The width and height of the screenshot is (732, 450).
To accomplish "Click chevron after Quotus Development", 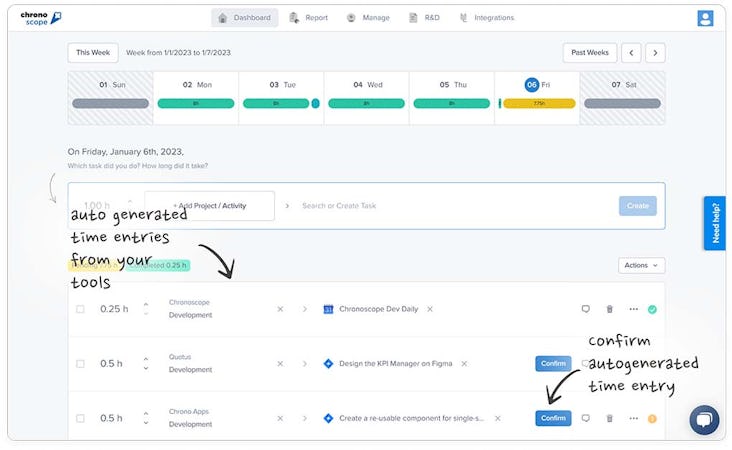I will click(x=305, y=364).
